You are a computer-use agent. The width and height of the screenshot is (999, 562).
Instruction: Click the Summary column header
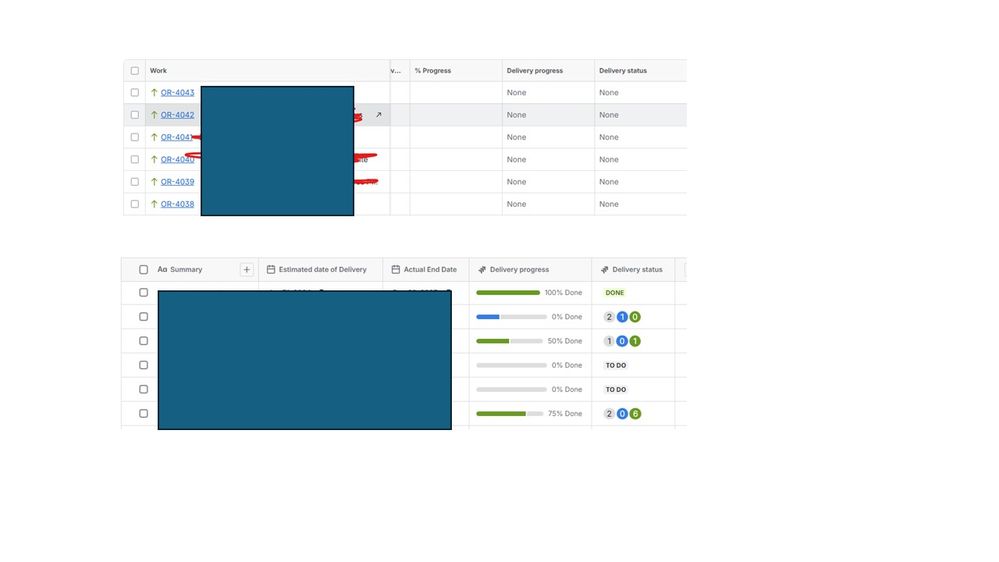(x=186, y=270)
